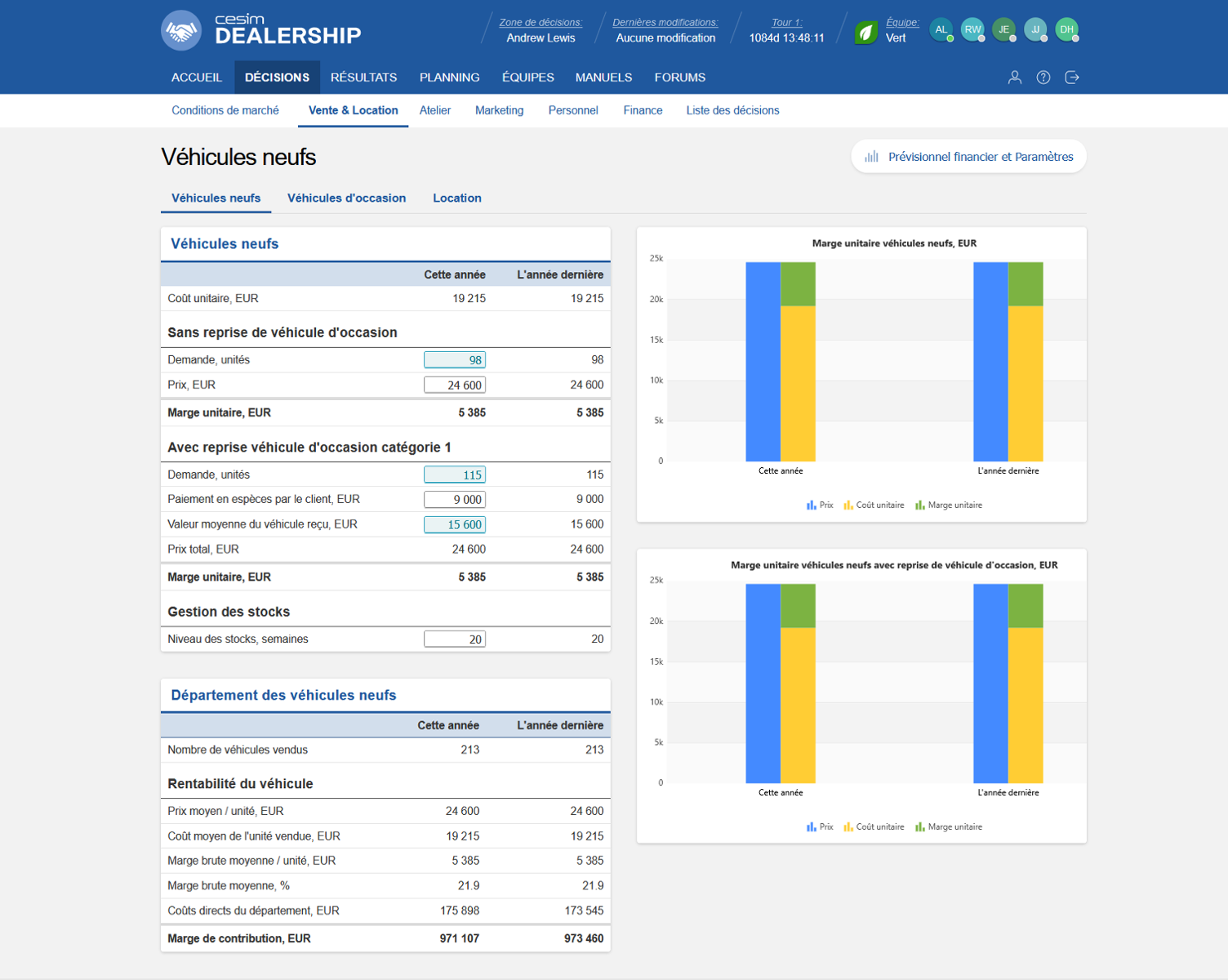
Task: Select the AL team member avatar
Action: click(x=941, y=29)
